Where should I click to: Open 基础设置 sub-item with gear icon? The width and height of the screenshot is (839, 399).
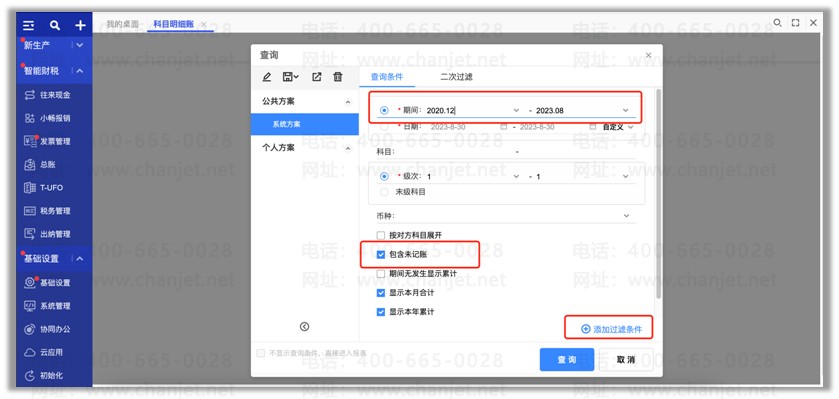point(48,282)
